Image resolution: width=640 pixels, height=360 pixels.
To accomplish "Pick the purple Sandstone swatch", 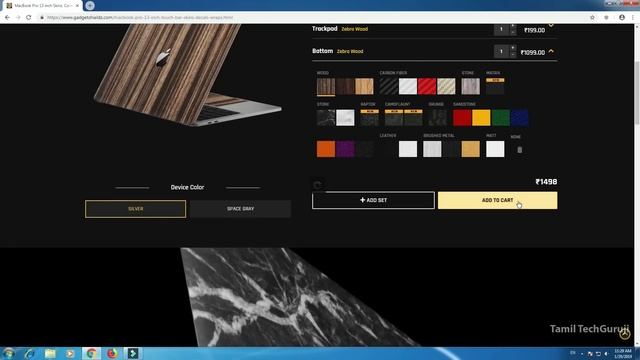I will [x=345, y=149].
